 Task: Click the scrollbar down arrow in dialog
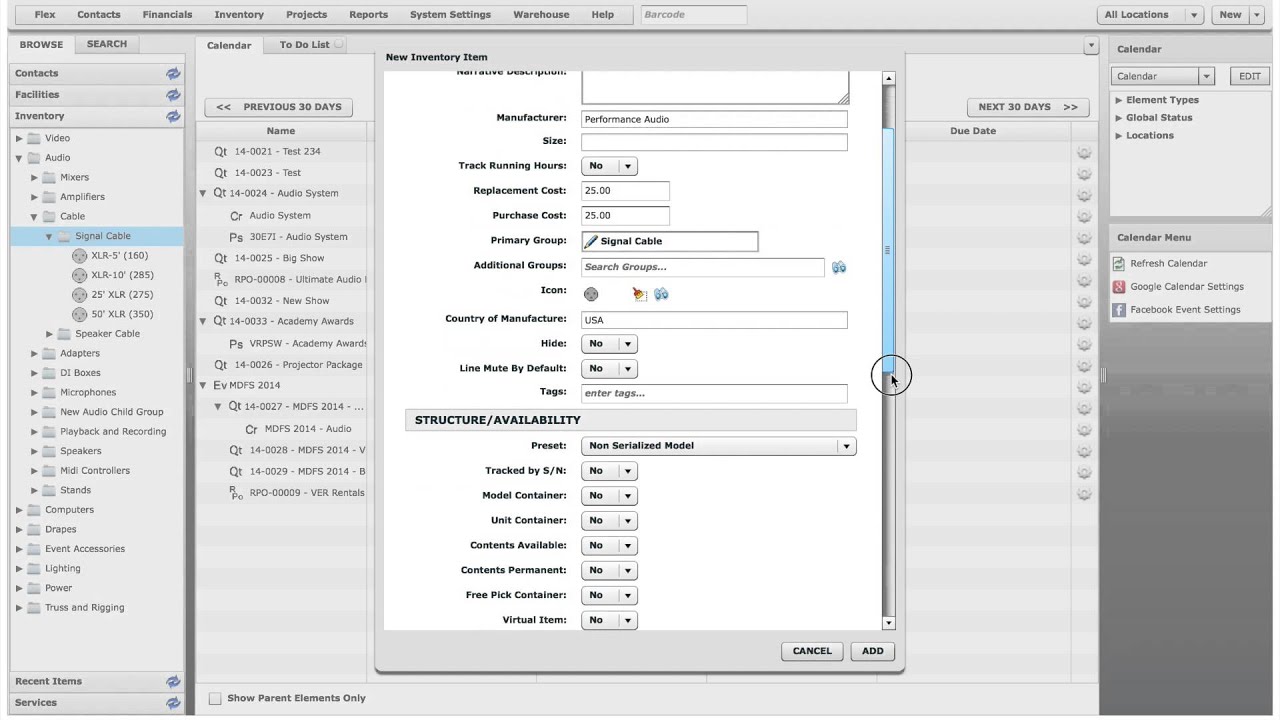point(888,623)
